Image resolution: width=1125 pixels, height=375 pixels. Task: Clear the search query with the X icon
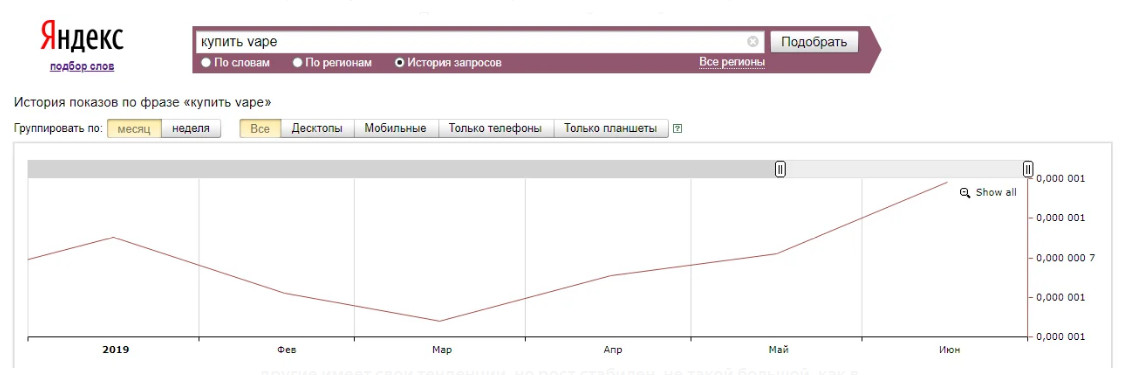click(x=753, y=42)
